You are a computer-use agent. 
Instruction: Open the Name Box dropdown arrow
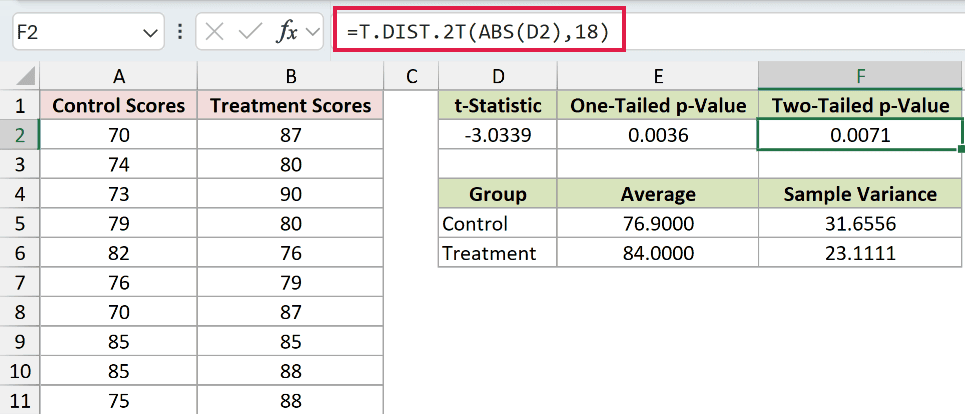point(150,33)
